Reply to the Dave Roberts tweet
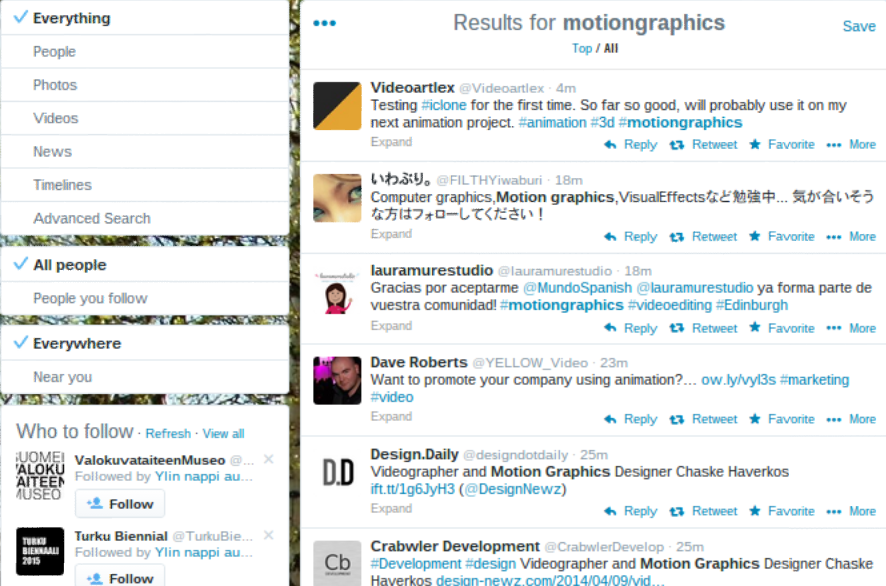Image resolution: width=886 pixels, height=586 pixels. tap(631, 419)
